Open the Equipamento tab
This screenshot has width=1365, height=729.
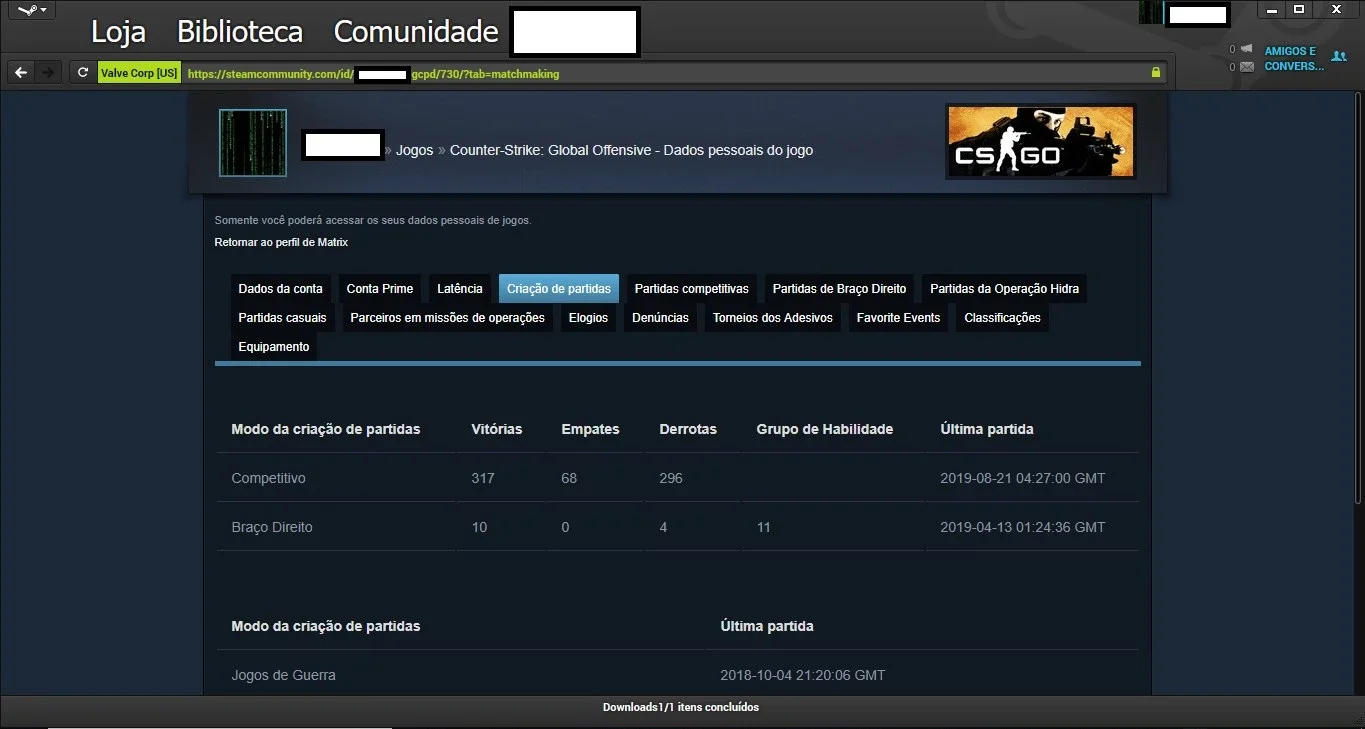coord(274,346)
